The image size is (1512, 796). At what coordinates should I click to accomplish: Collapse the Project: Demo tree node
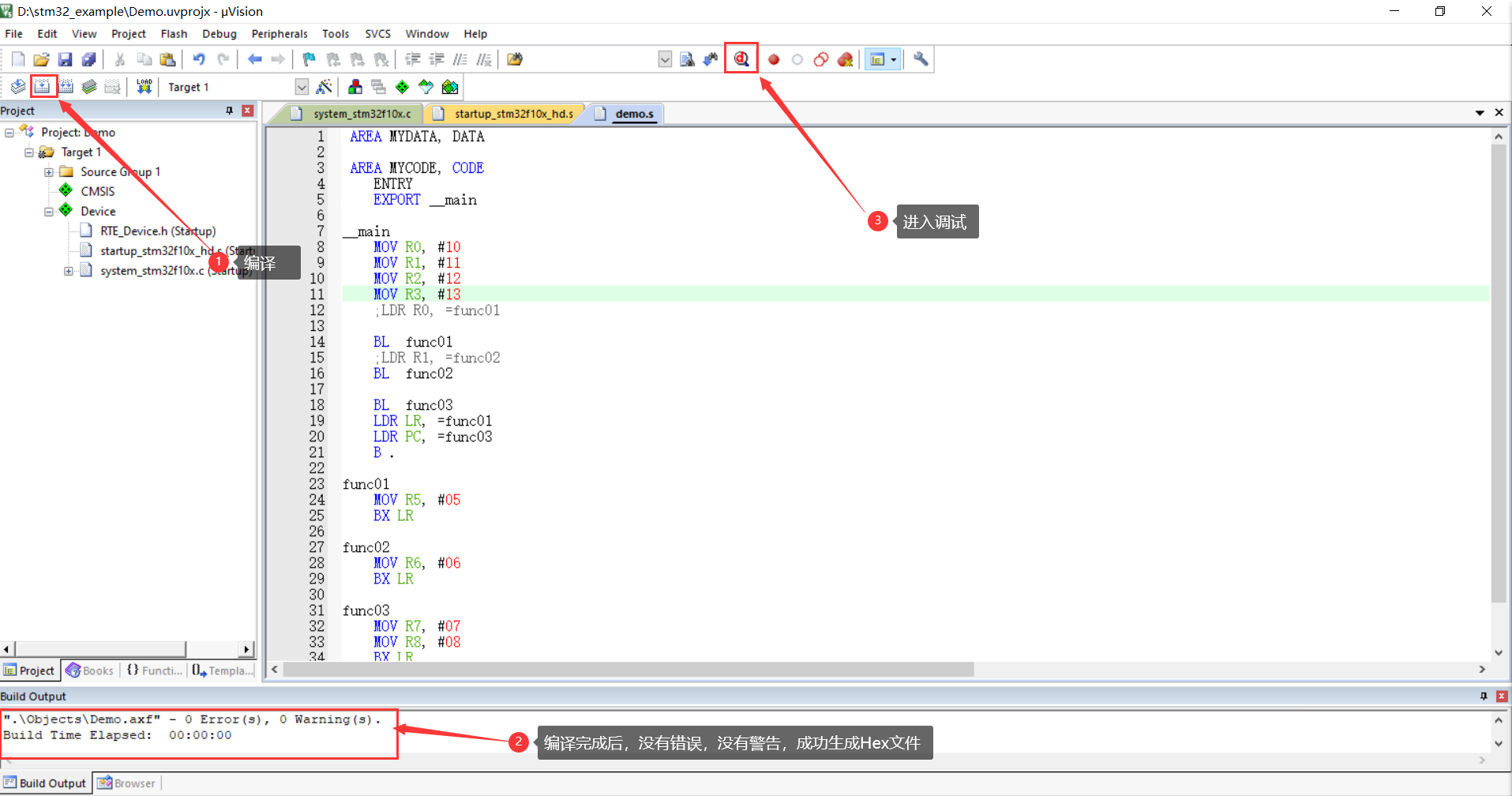click(x=9, y=133)
